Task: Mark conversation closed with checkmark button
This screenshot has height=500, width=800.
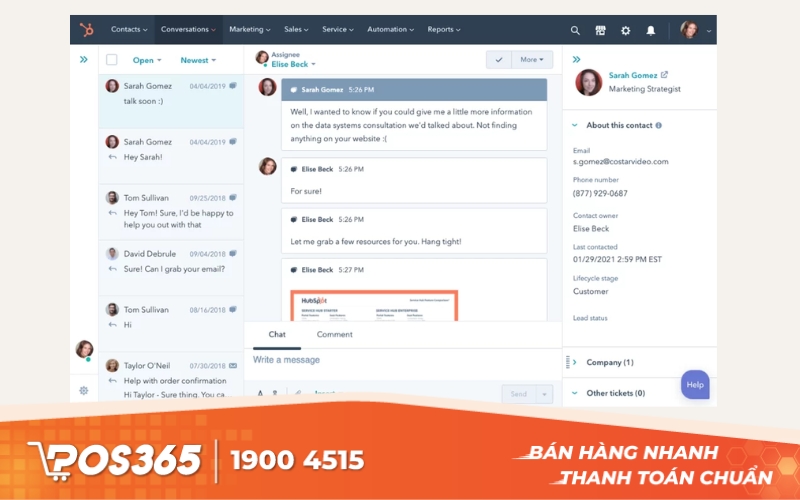Action: click(499, 60)
